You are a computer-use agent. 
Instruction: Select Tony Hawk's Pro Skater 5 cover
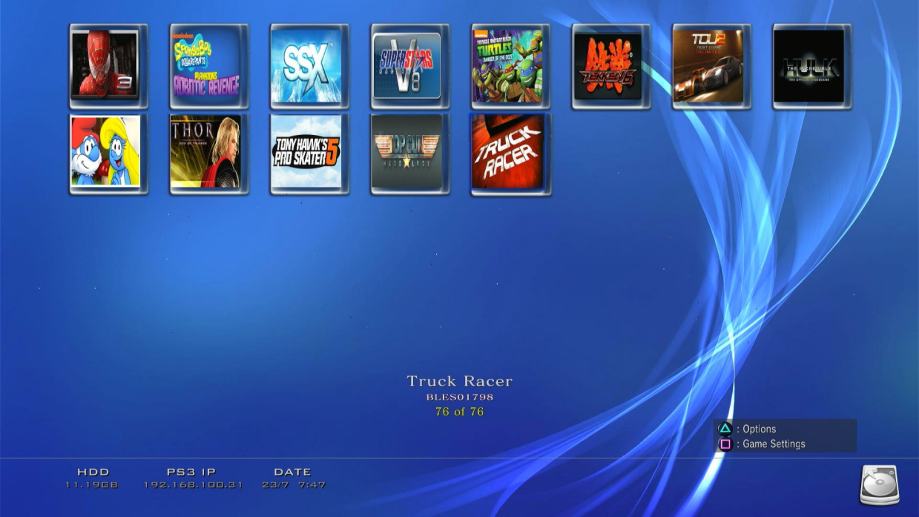coord(309,154)
